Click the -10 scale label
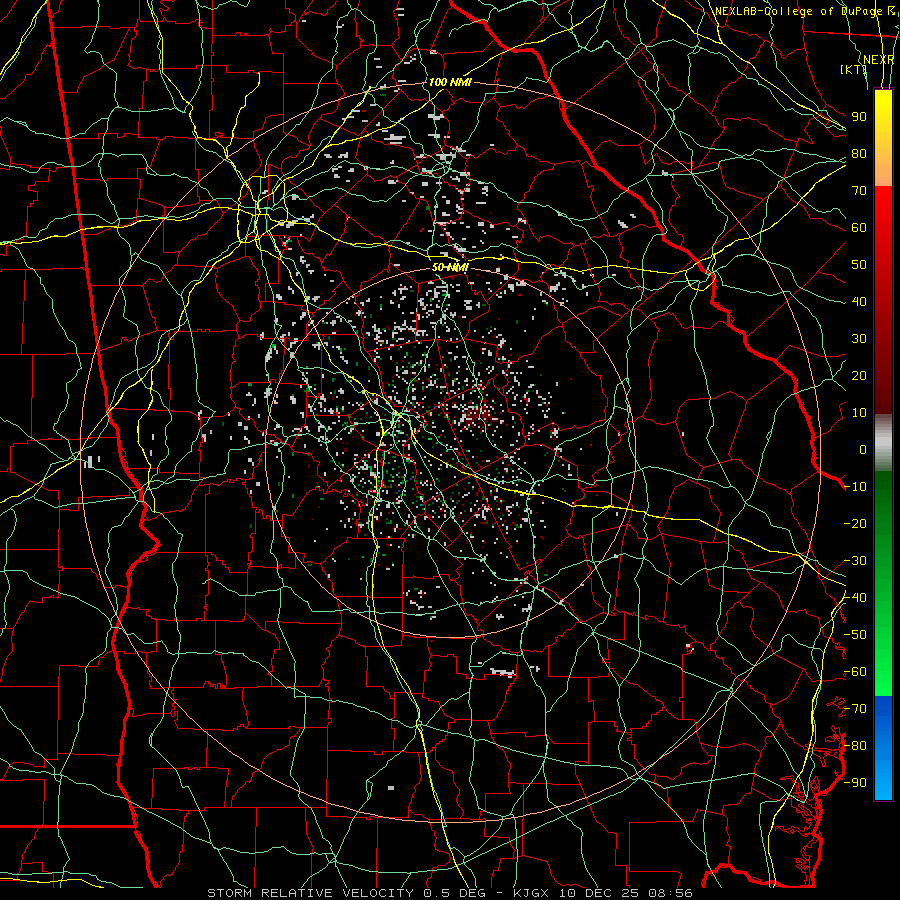This screenshot has width=900, height=900. (x=855, y=487)
